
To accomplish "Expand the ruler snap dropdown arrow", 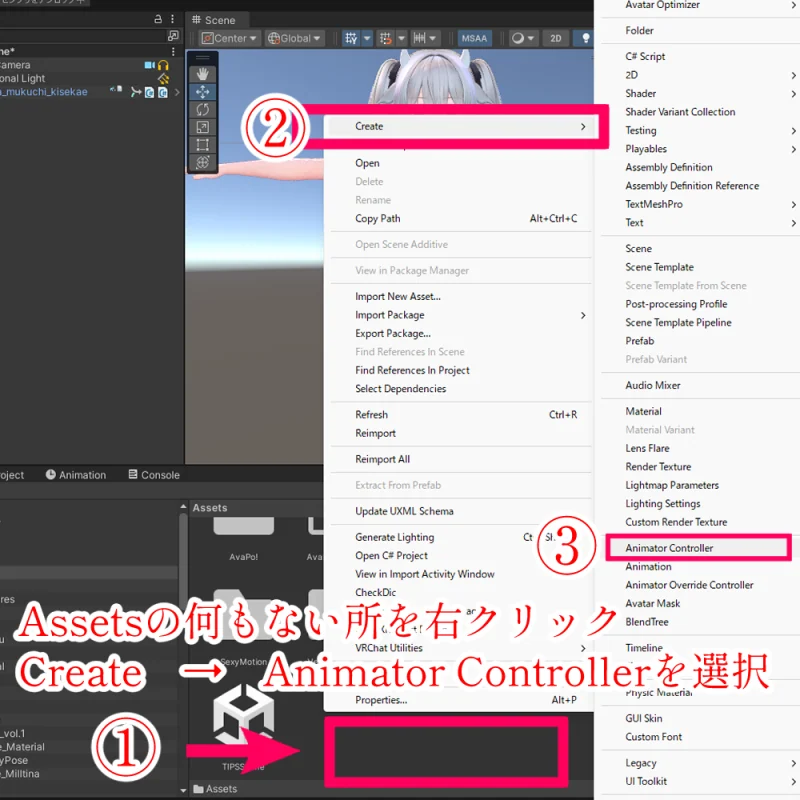I will (433, 38).
